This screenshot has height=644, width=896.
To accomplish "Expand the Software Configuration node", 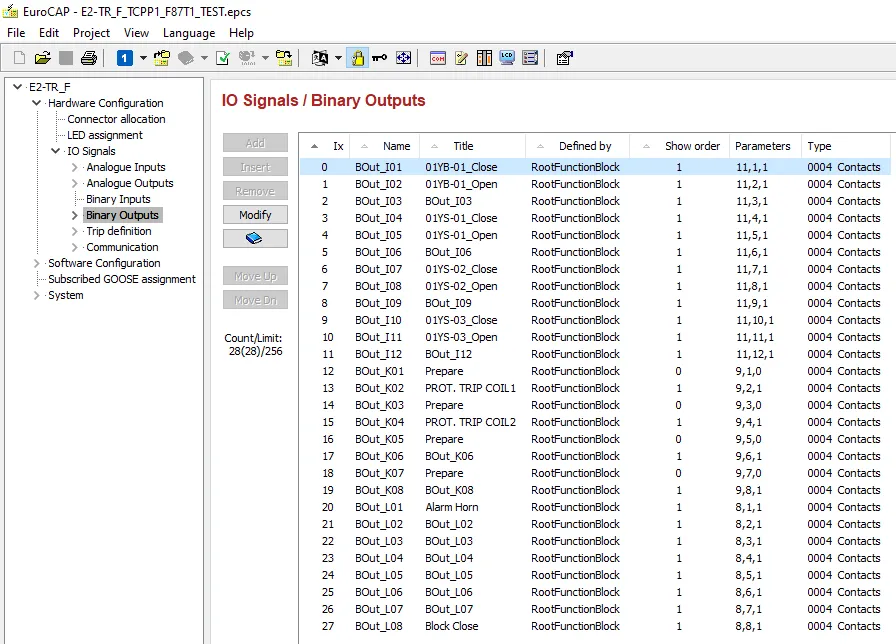I will 37,263.
